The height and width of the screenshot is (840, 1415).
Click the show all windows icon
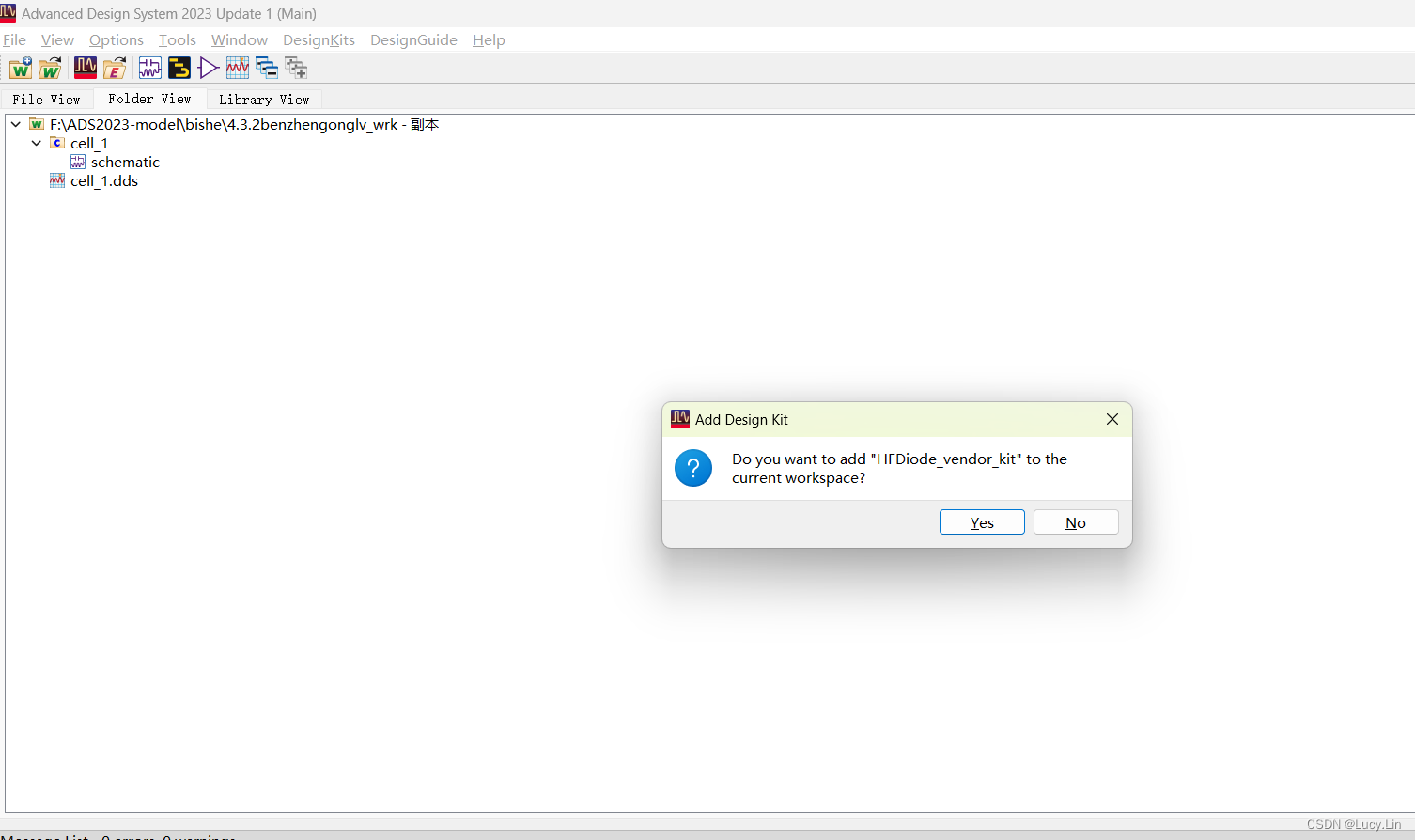pyautogui.click(x=296, y=68)
